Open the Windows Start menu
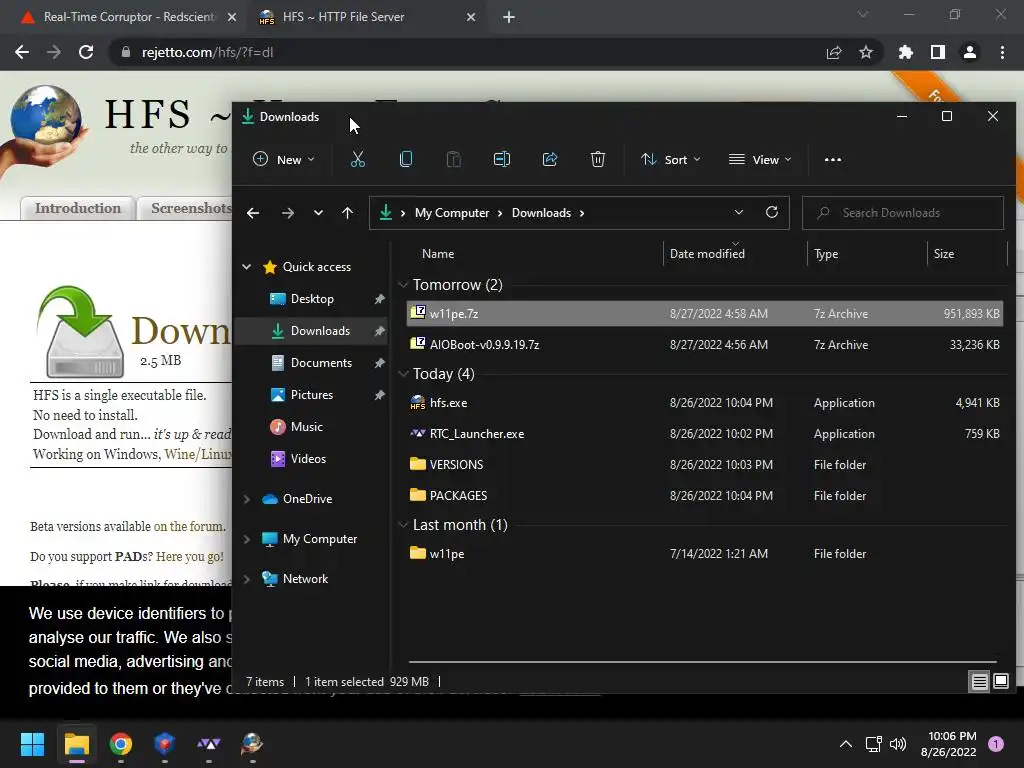Viewport: 1024px width, 768px height. click(32, 744)
